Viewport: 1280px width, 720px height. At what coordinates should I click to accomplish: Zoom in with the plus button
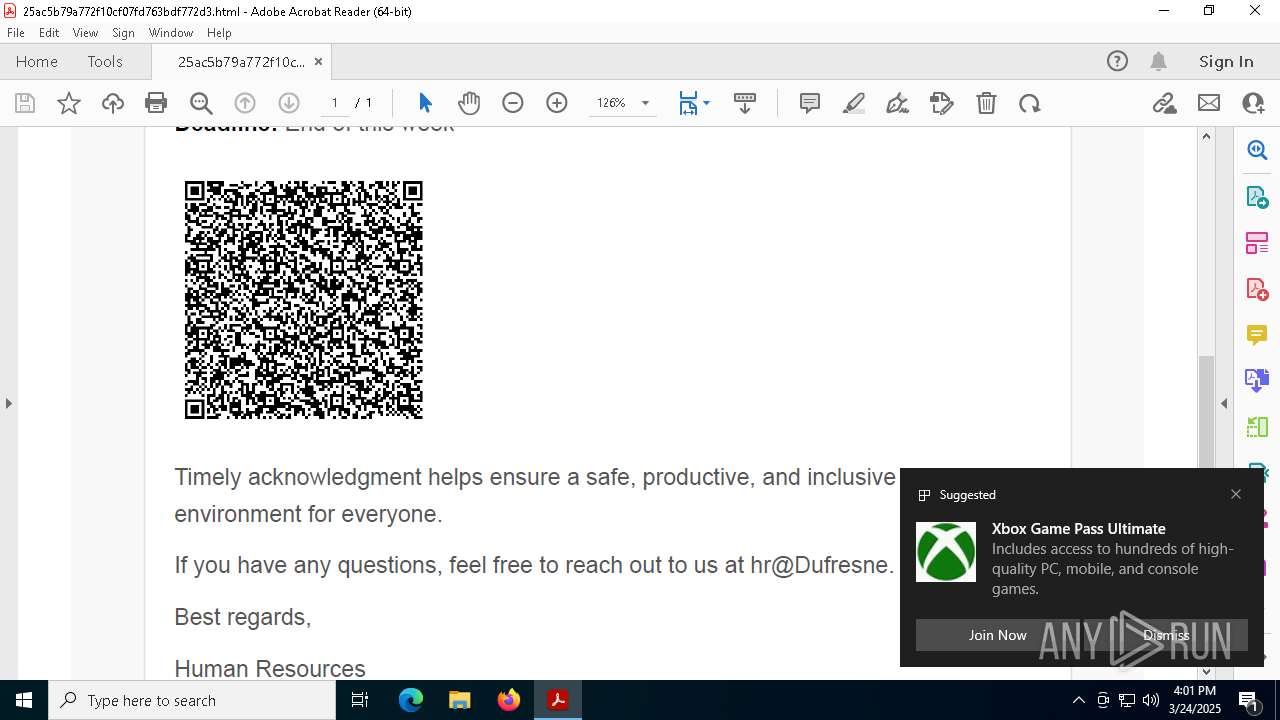(x=557, y=103)
